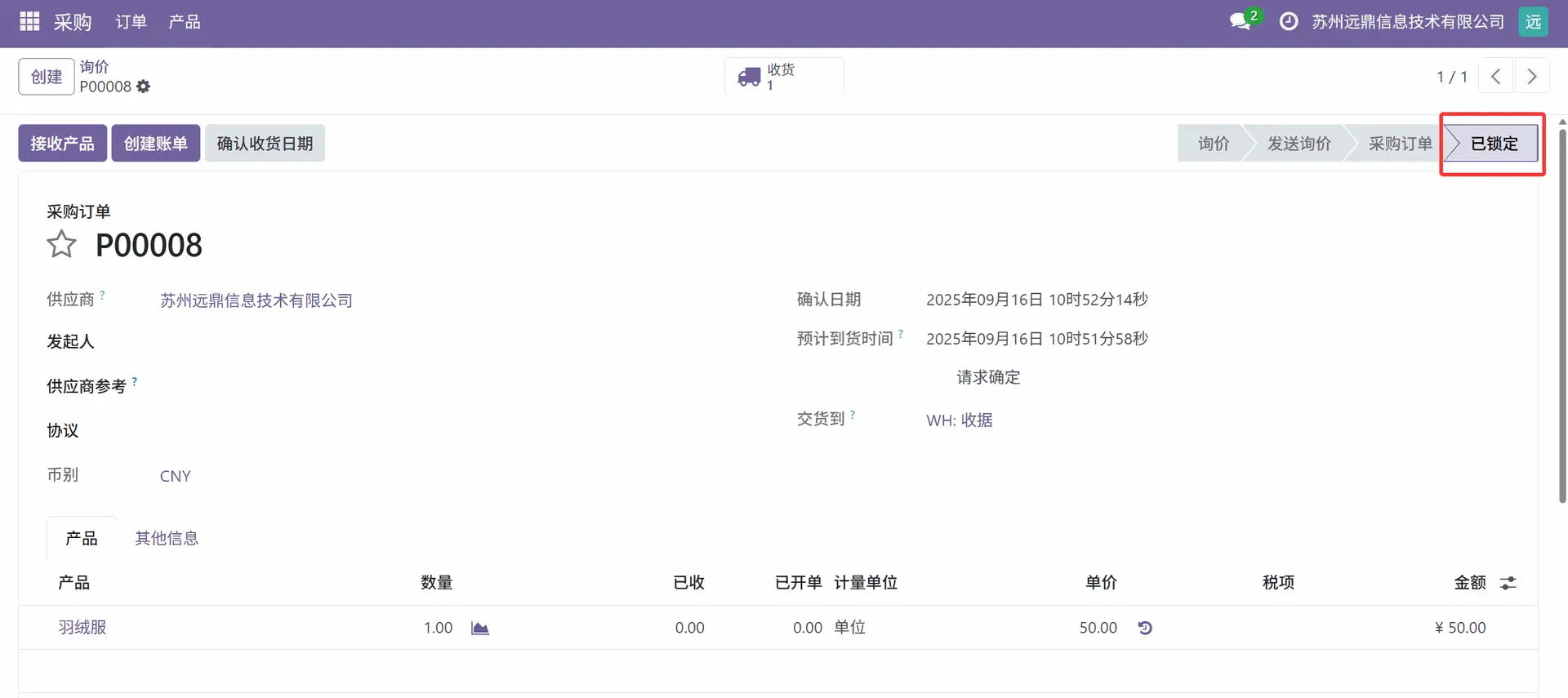Image resolution: width=1568 pixels, height=698 pixels.
Task: Click the forecast chart icon beside quantity
Action: coord(480,628)
